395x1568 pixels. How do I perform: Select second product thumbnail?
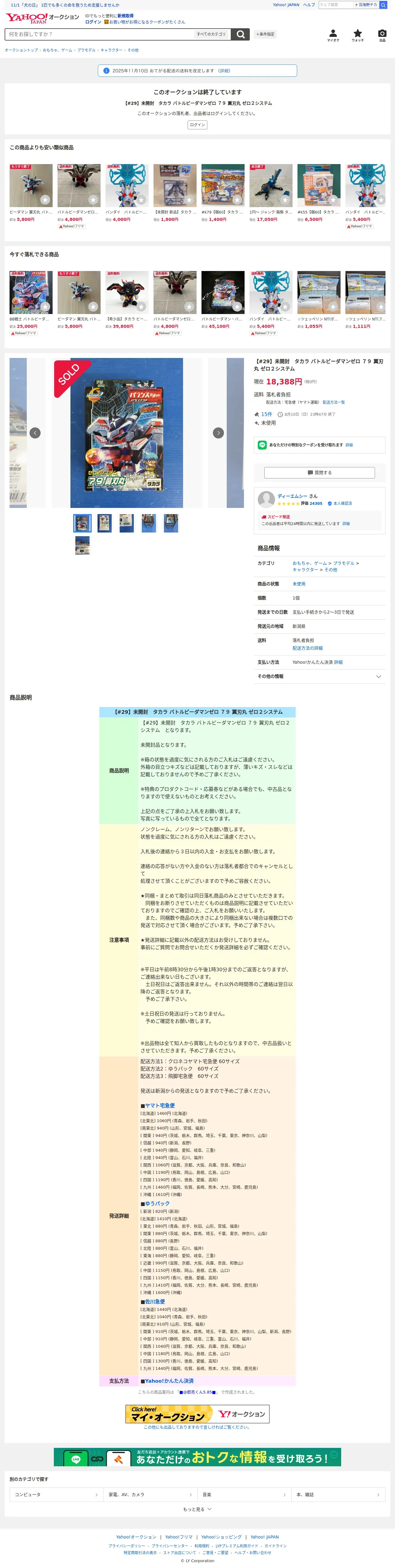(x=105, y=524)
